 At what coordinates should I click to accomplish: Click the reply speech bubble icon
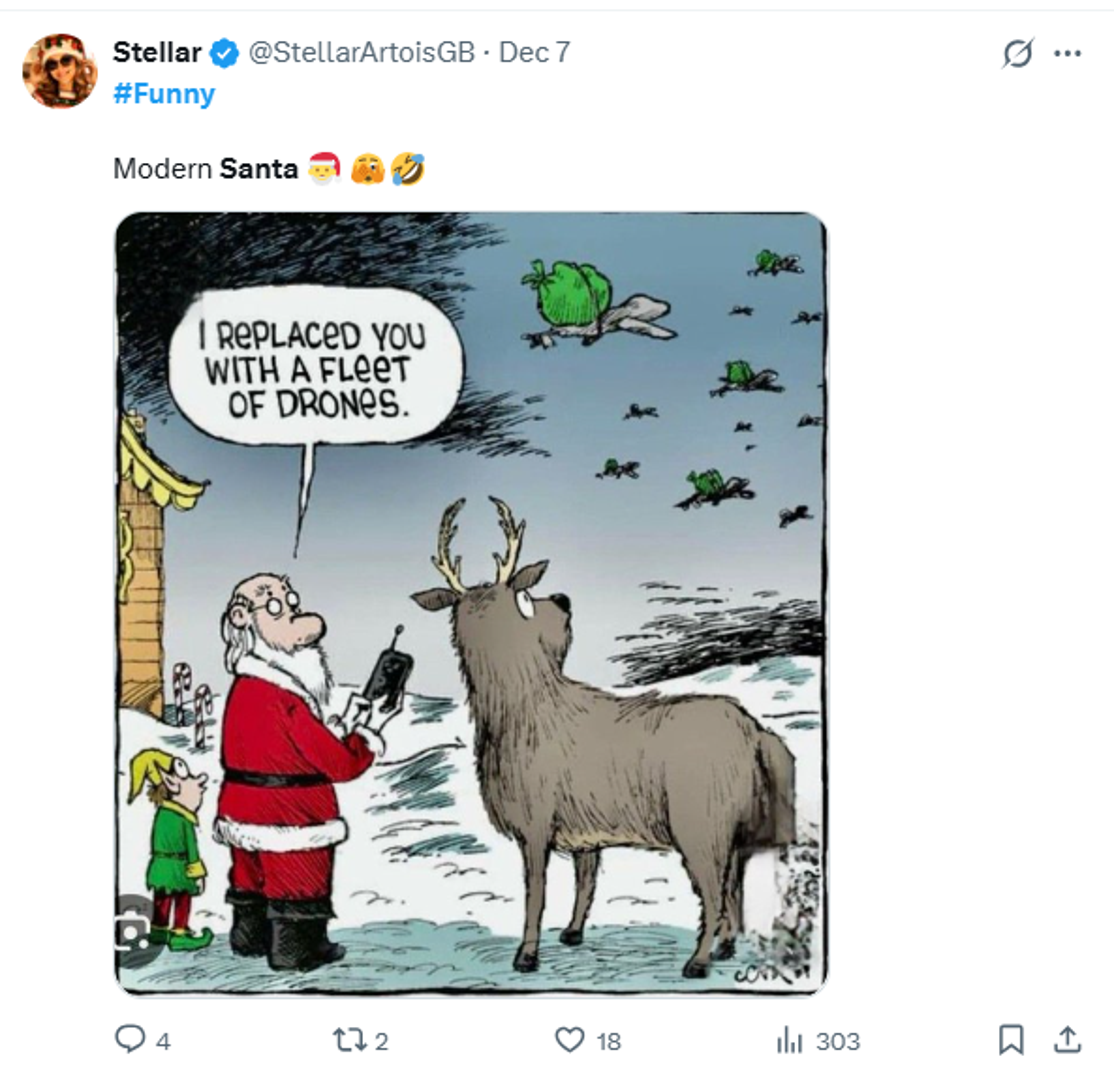[130, 1041]
